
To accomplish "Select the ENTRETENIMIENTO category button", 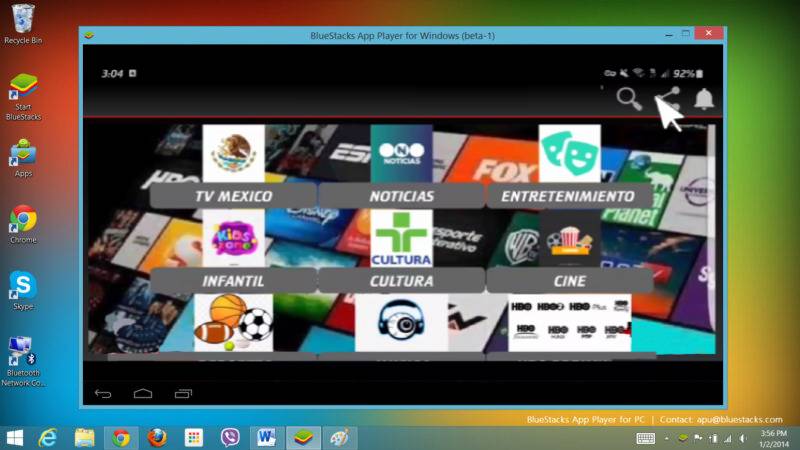I will 569,196.
